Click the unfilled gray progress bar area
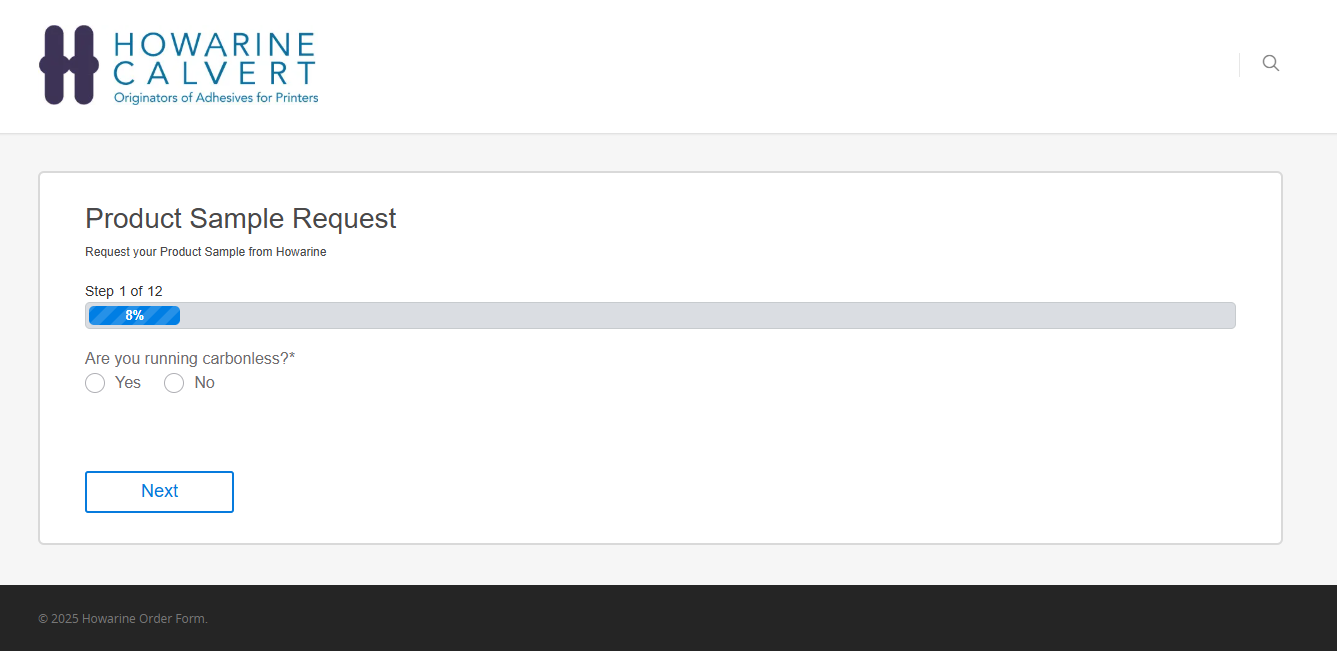The height and width of the screenshot is (651, 1337). [700, 316]
